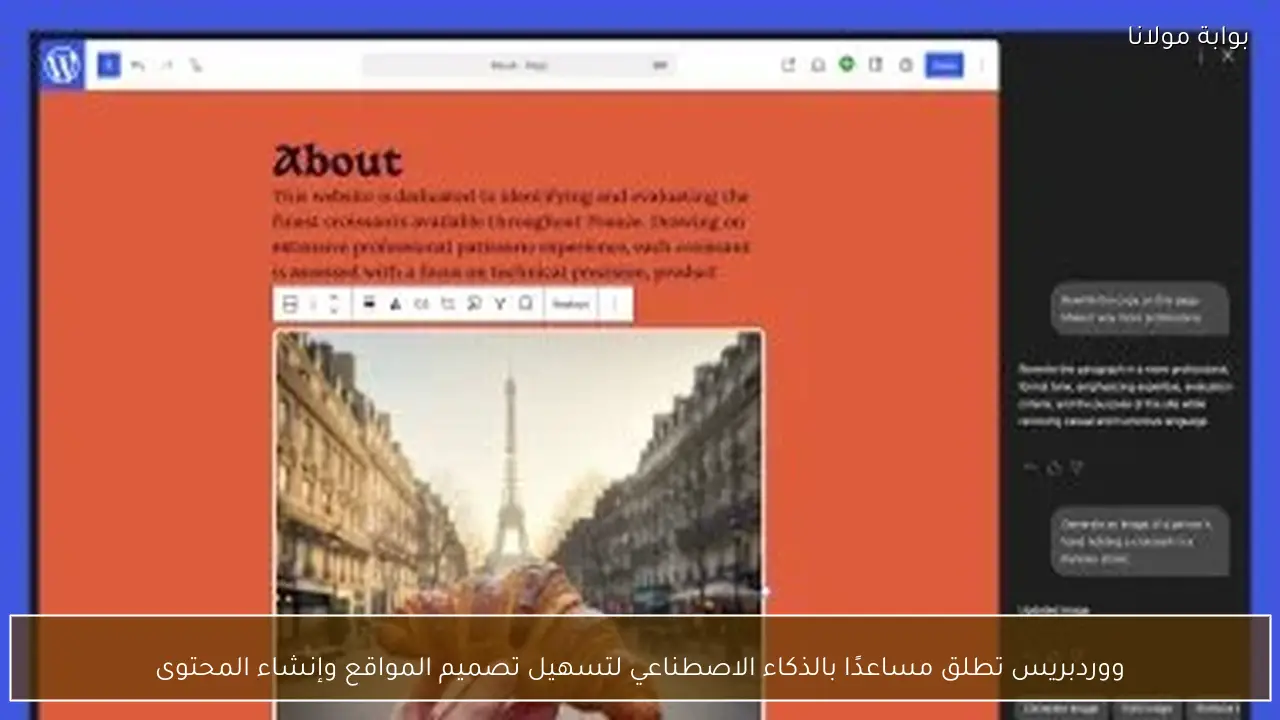Open the green AI assistant icon
The width and height of the screenshot is (1280, 720).
847,65
